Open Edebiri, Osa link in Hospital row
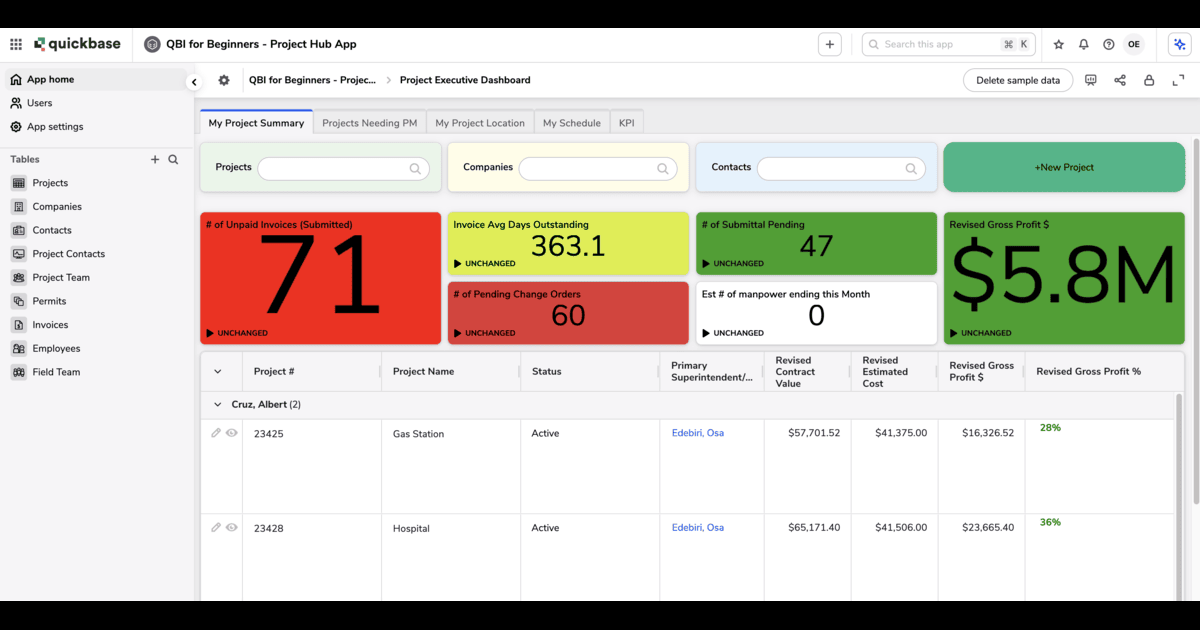 (x=698, y=527)
